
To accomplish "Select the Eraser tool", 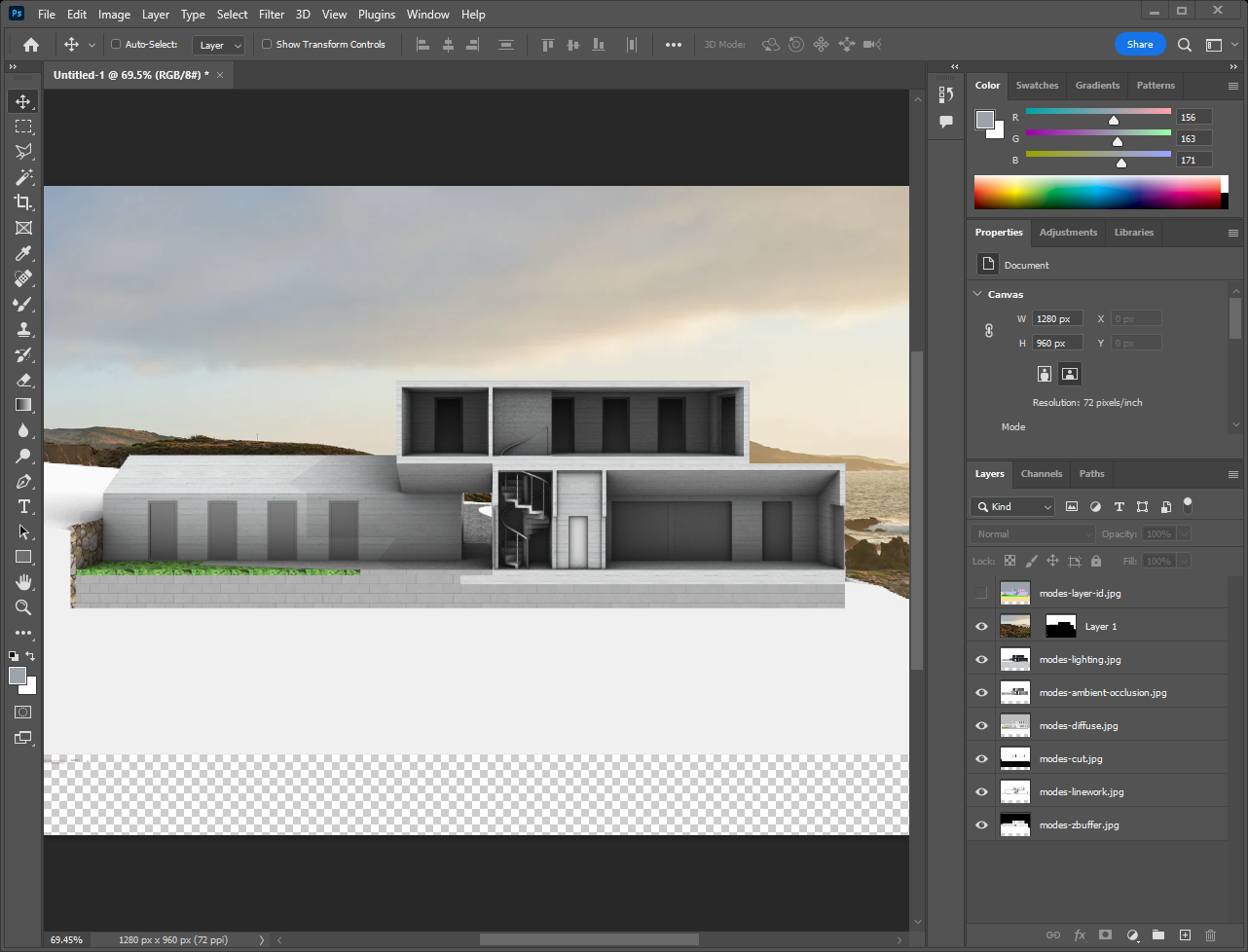I will pyautogui.click(x=23, y=380).
